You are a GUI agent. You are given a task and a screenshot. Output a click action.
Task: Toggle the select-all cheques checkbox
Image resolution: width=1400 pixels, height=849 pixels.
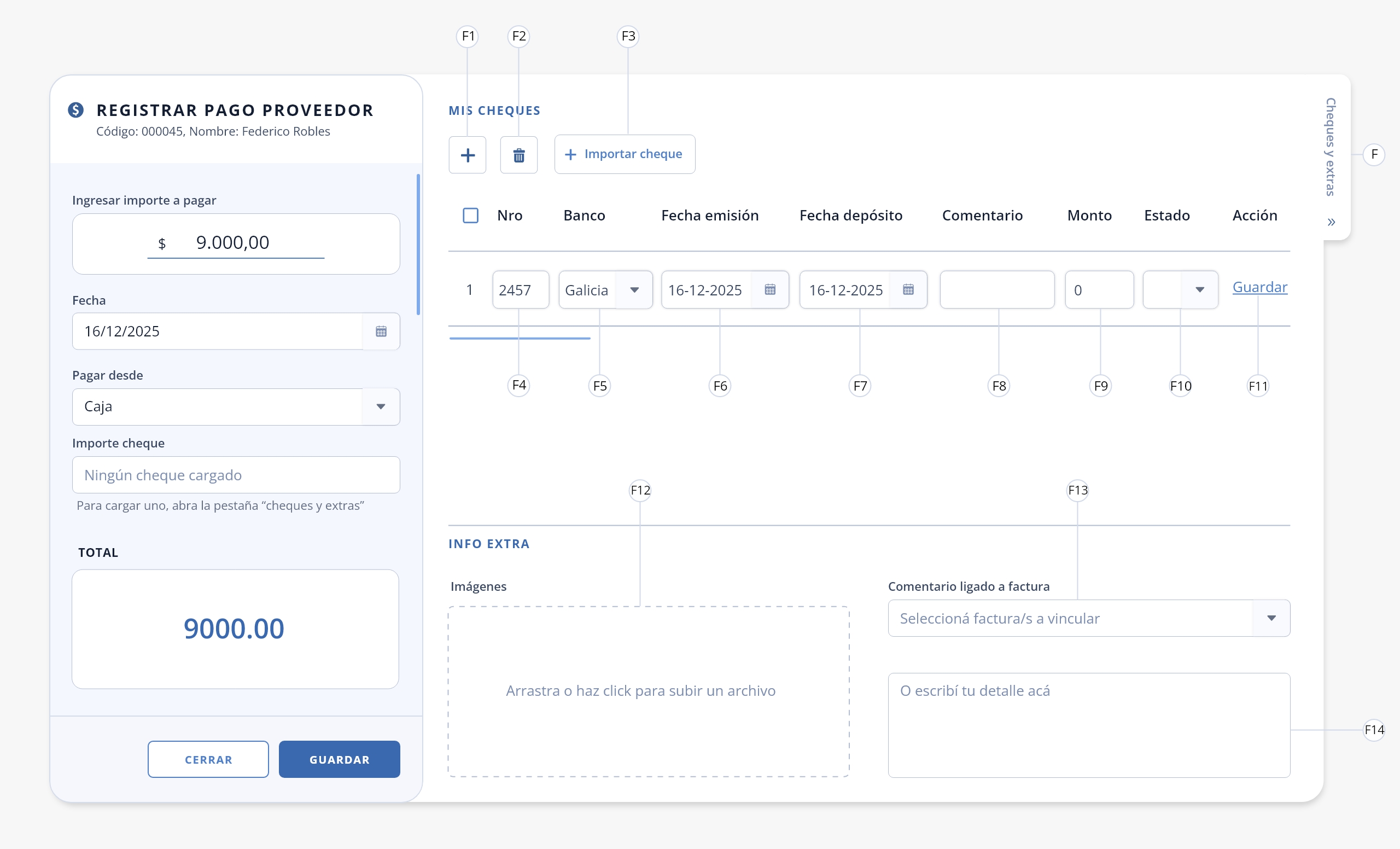[x=470, y=216]
